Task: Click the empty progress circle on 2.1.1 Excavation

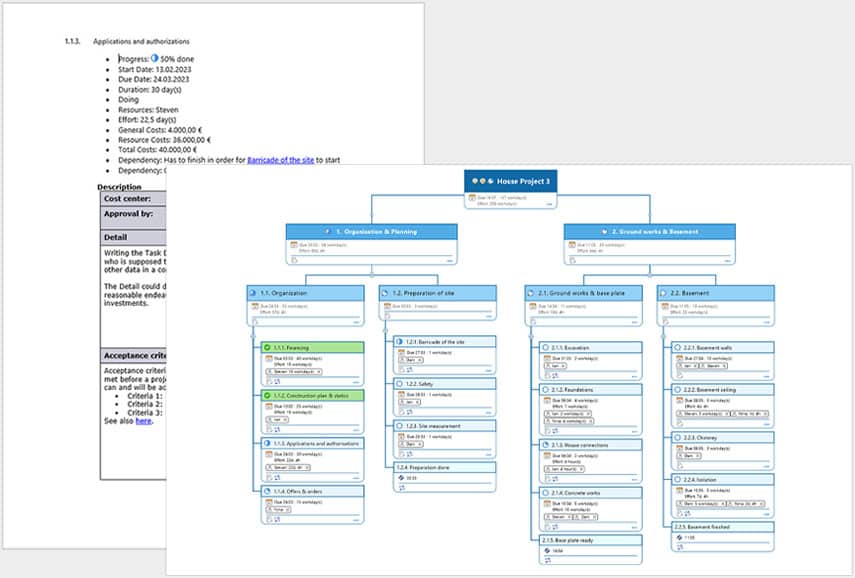Action: pyautogui.click(x=544, y=348)
